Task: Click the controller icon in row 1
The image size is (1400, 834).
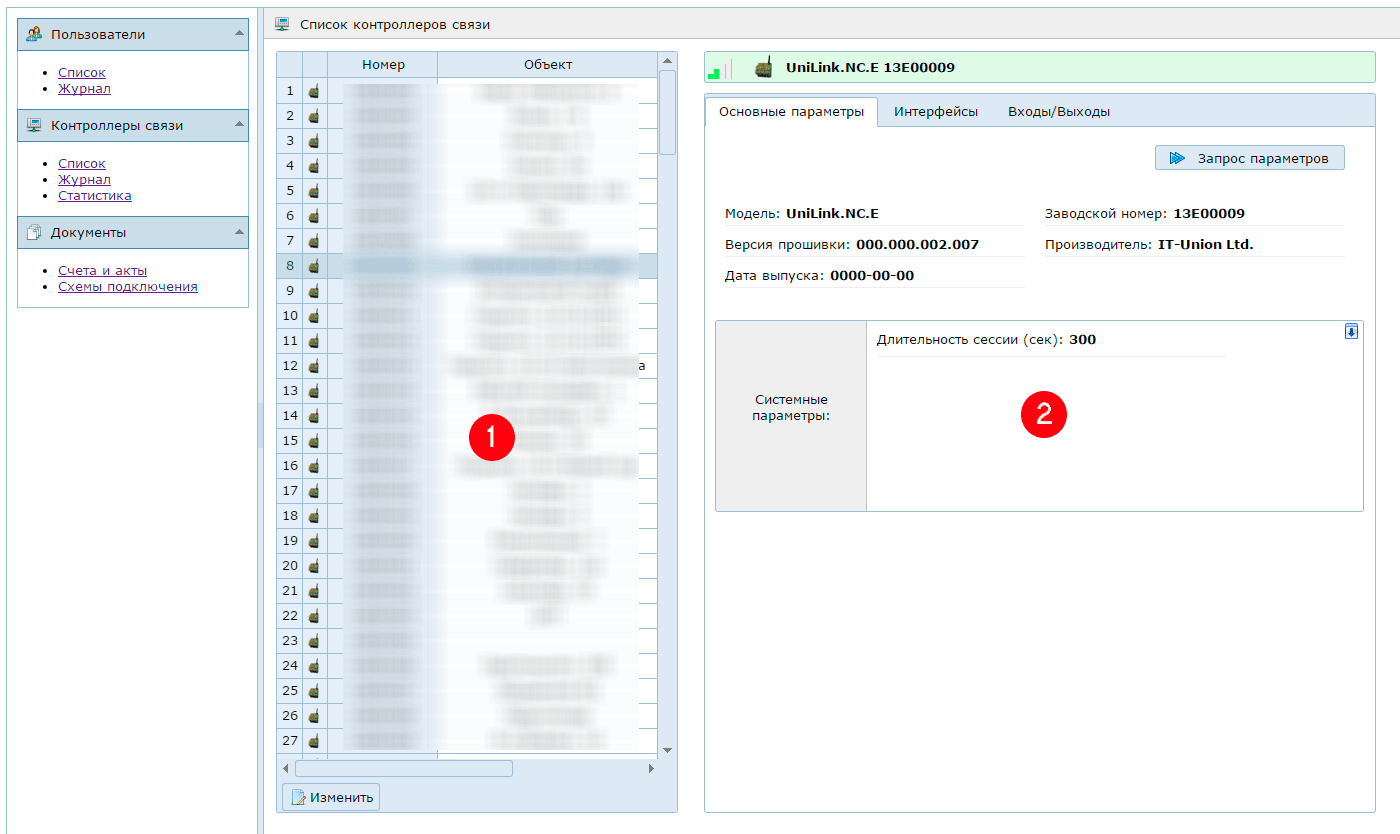Action: click(x=314, y=91)
